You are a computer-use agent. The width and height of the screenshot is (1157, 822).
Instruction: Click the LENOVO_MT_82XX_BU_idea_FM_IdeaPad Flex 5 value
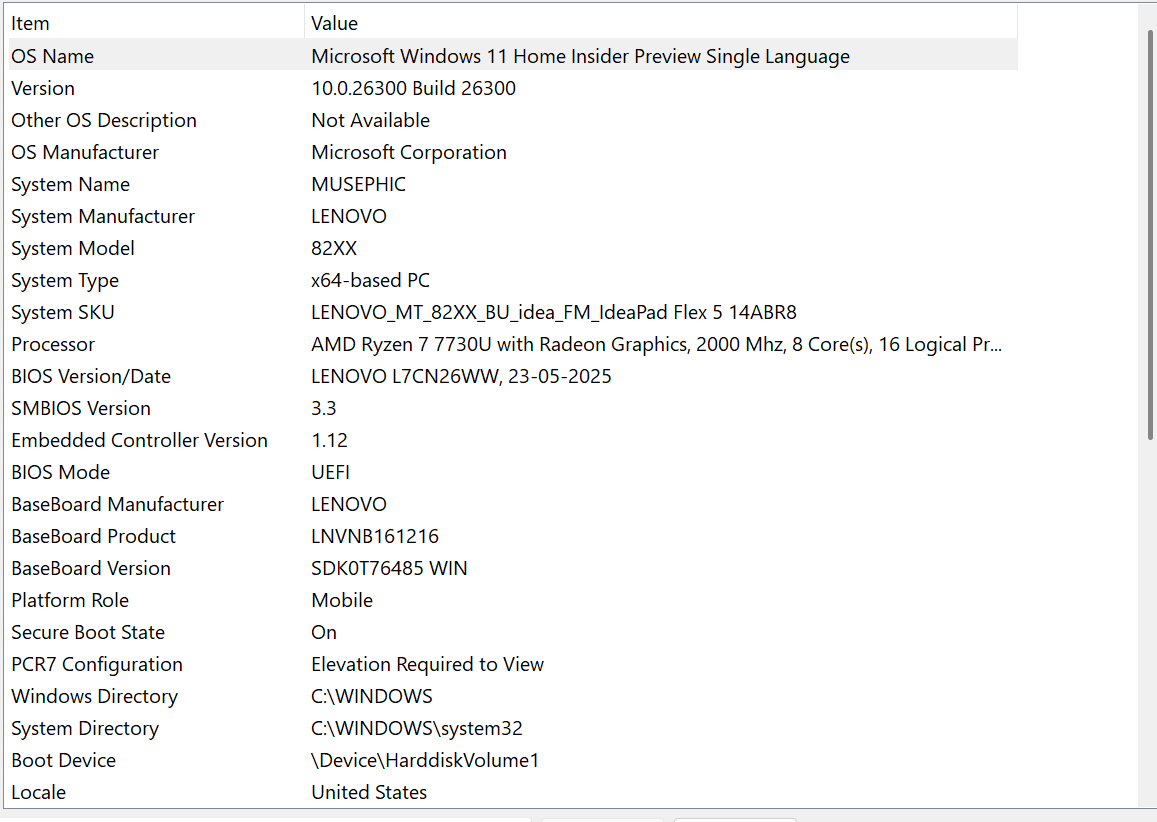coord(554,312)
